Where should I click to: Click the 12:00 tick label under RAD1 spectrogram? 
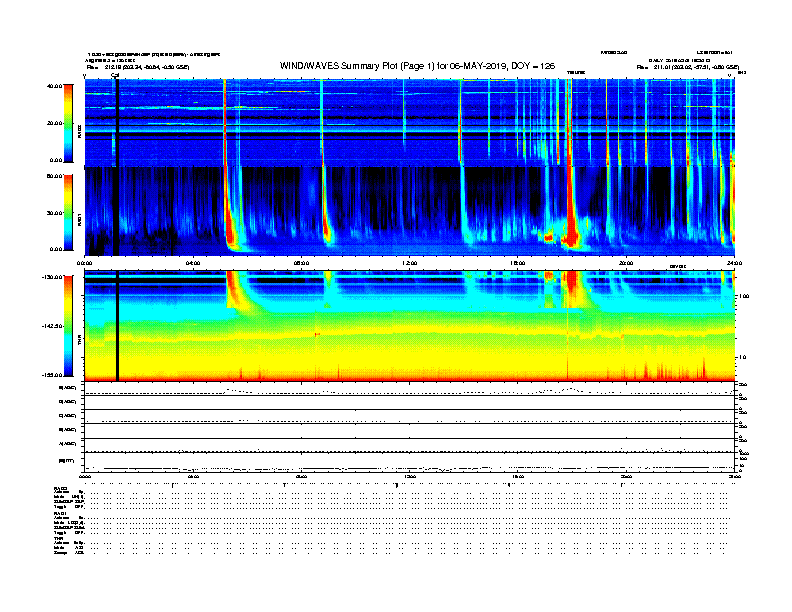[x=409, y=263]
